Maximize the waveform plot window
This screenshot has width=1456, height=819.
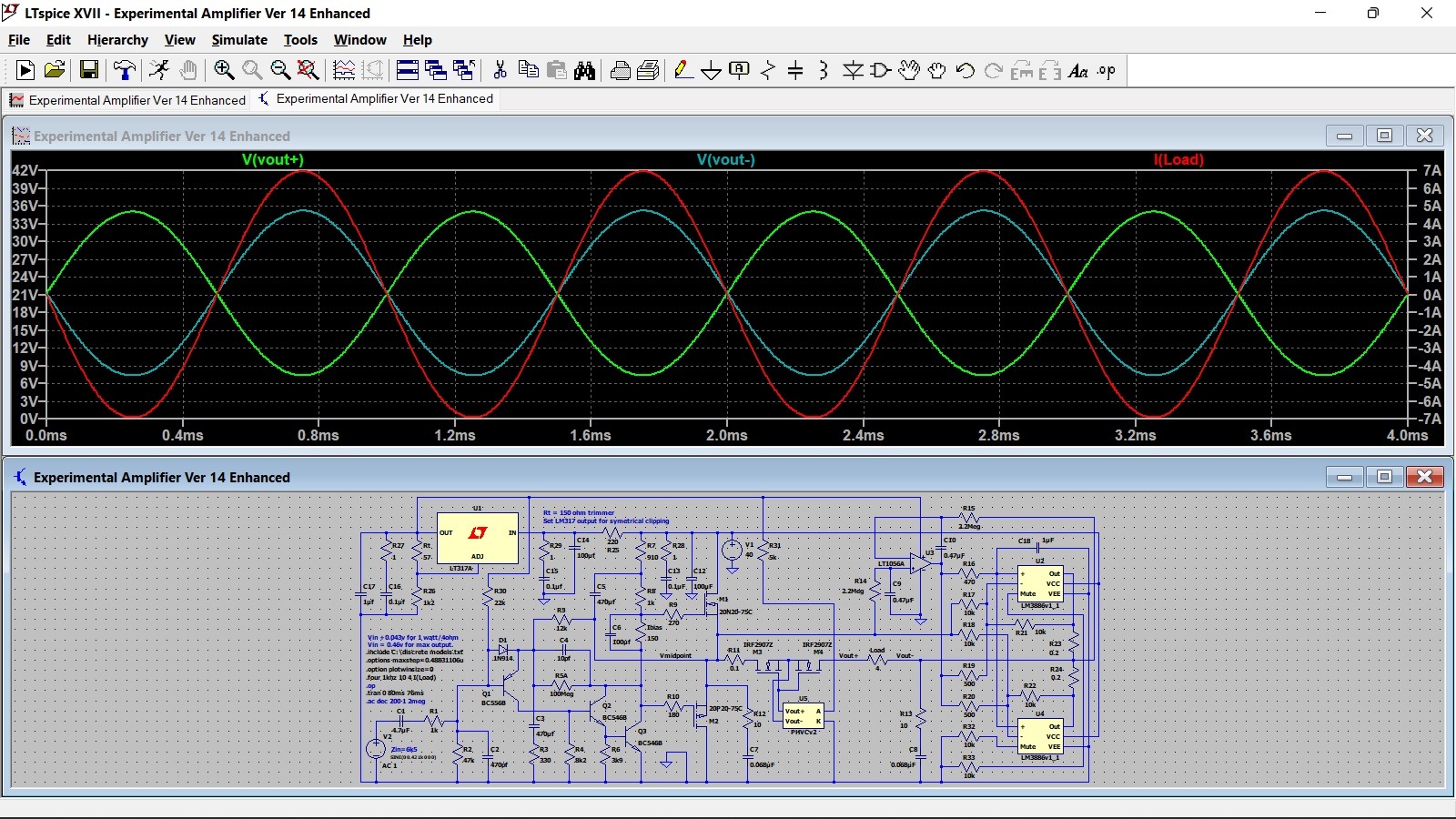click(x=1385, y=136)
